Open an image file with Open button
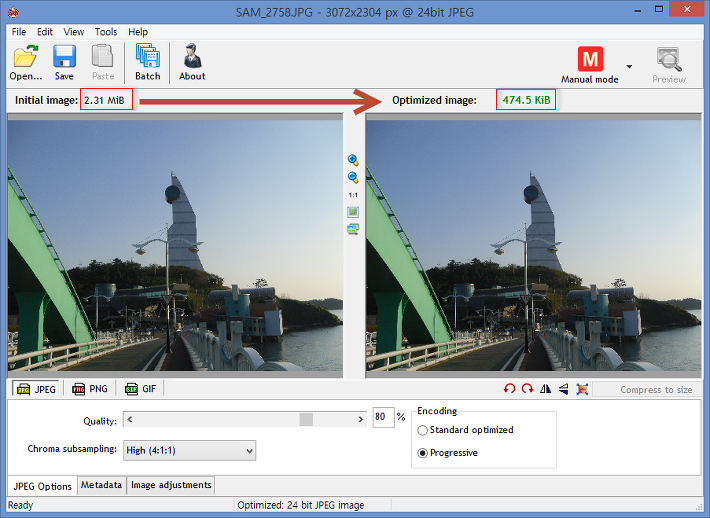The width and height of the screenshot is (710, 518). [26, 62]
